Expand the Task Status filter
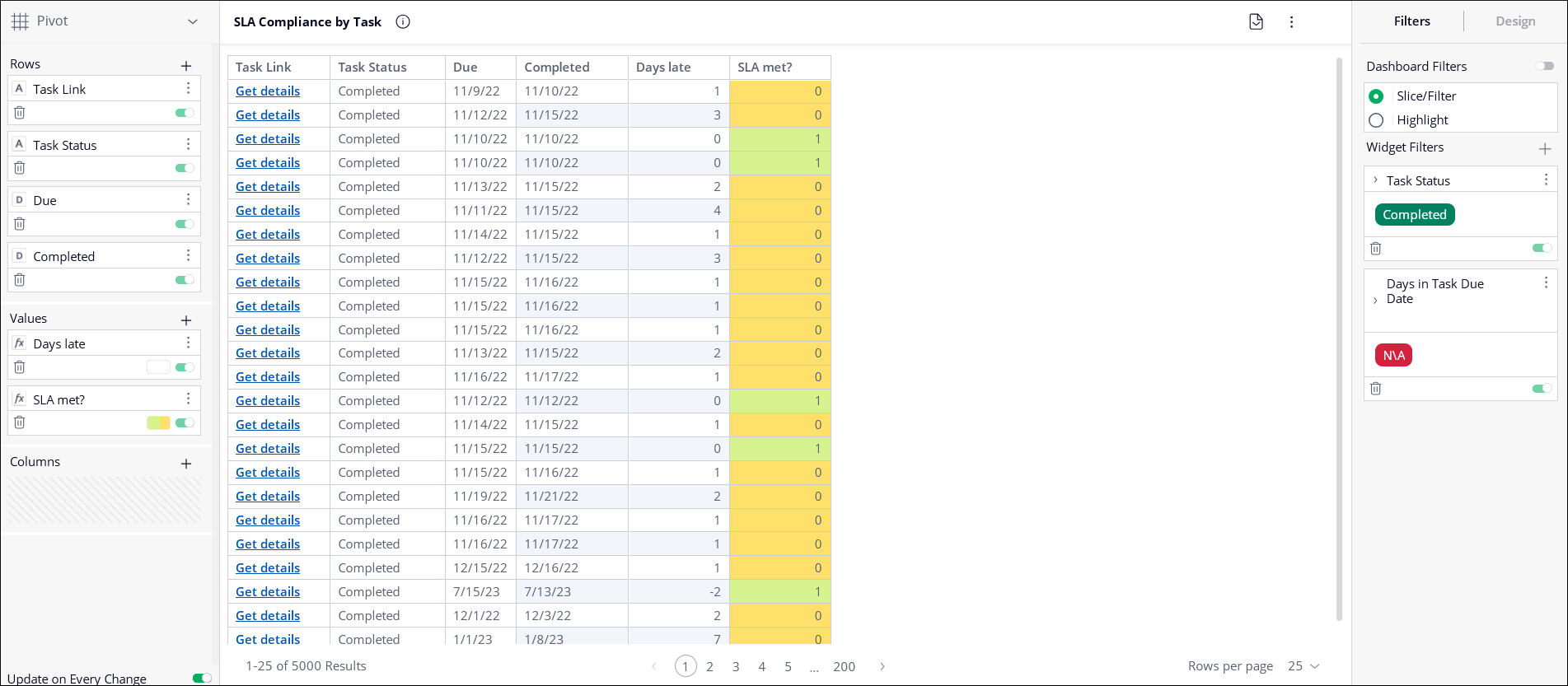1568x686 pixels. pyautogui.click(x=1375, y=180)
